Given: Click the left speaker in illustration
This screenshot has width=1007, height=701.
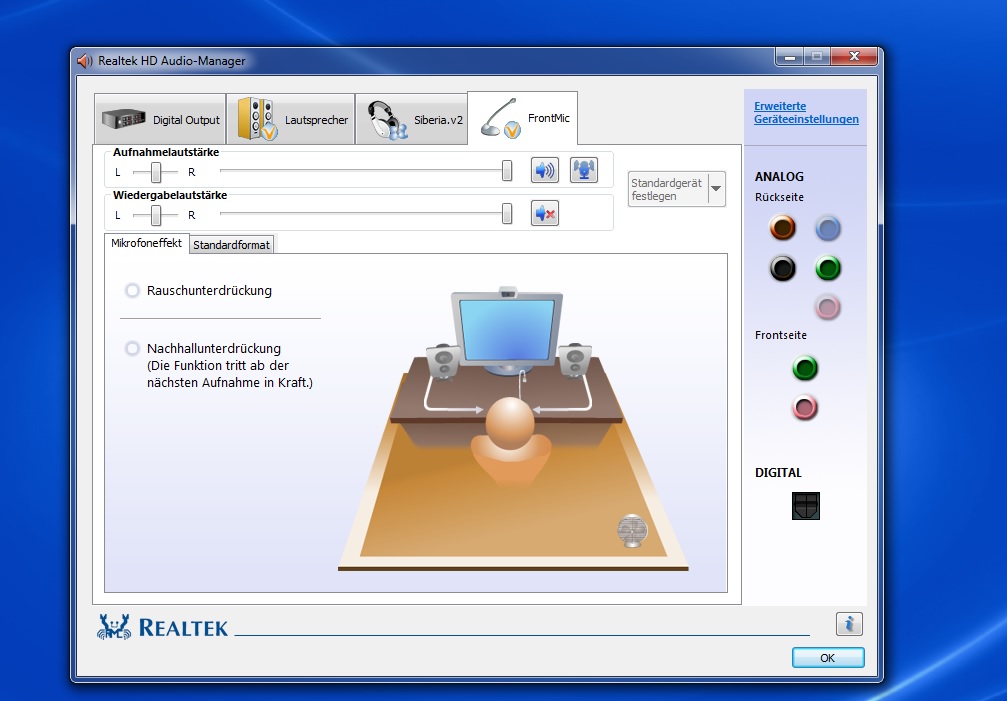Looking at the screenshot, I should pos(443,362).
